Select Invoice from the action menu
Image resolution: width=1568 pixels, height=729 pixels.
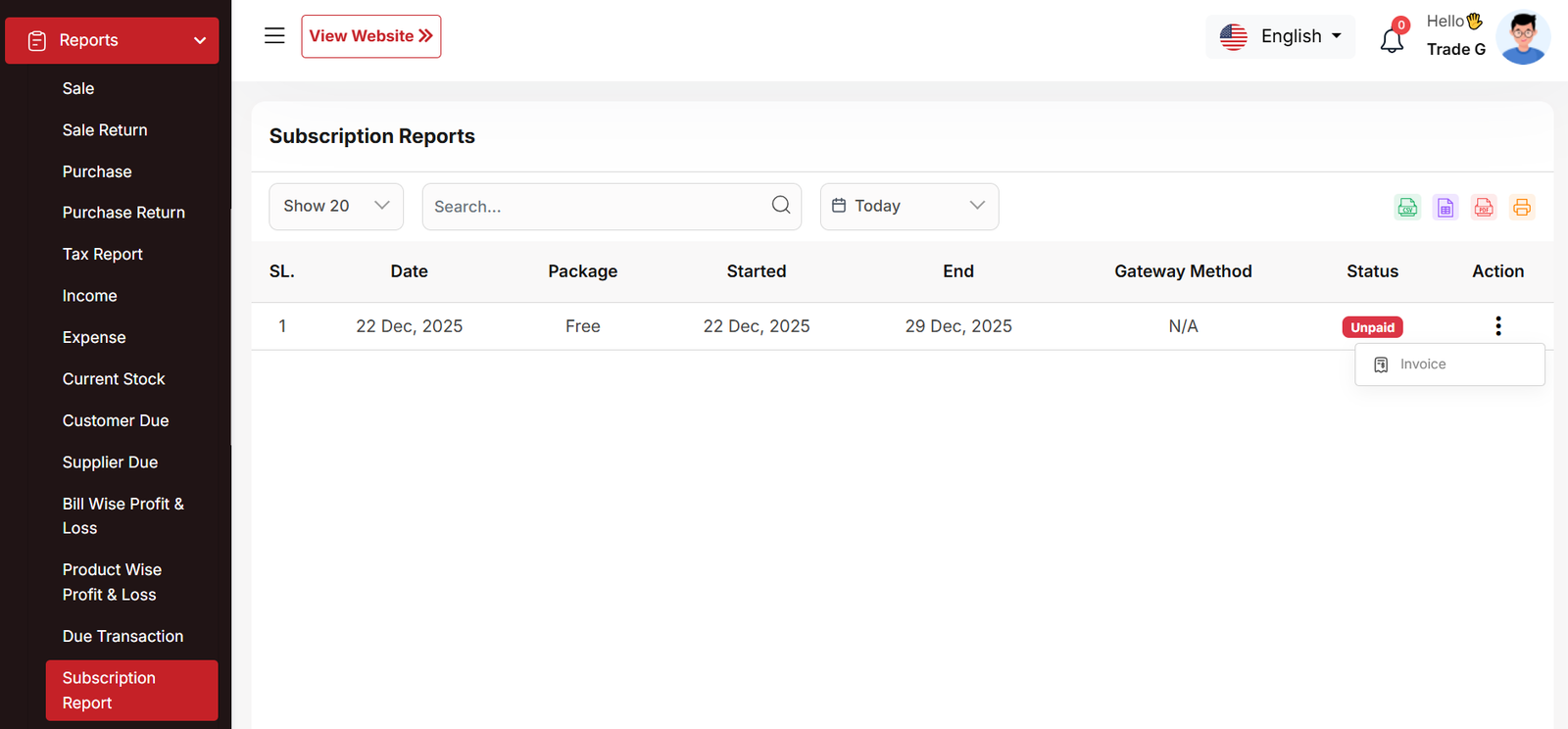click(1422, 364)
